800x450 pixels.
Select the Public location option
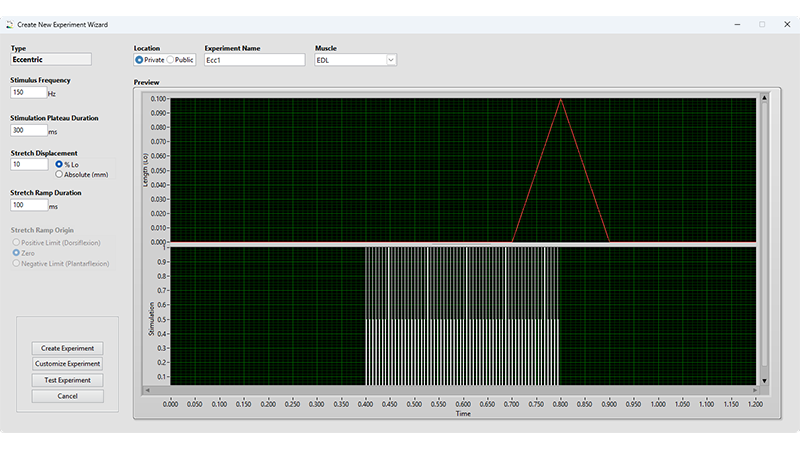(170, 60)
